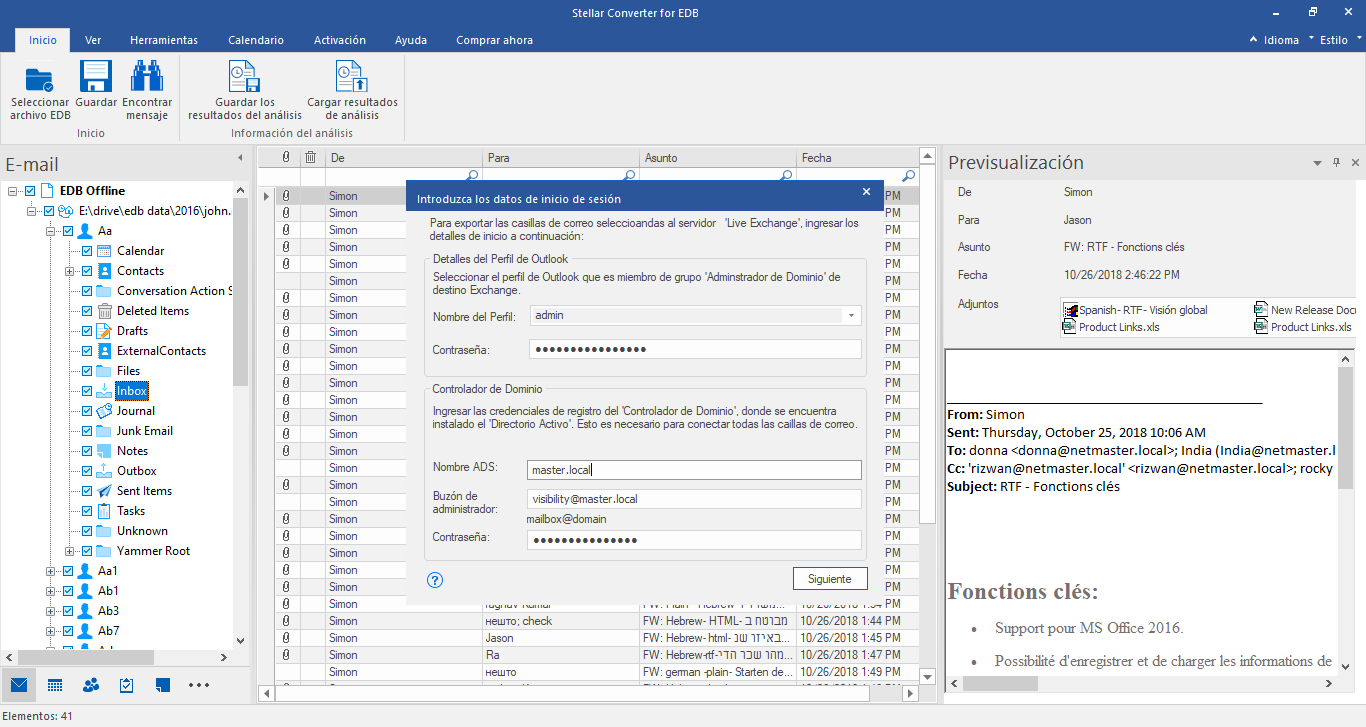Click the help question mark icon in dialog
The height and width of the screenshot is (727, 1366).
(435, 579)
